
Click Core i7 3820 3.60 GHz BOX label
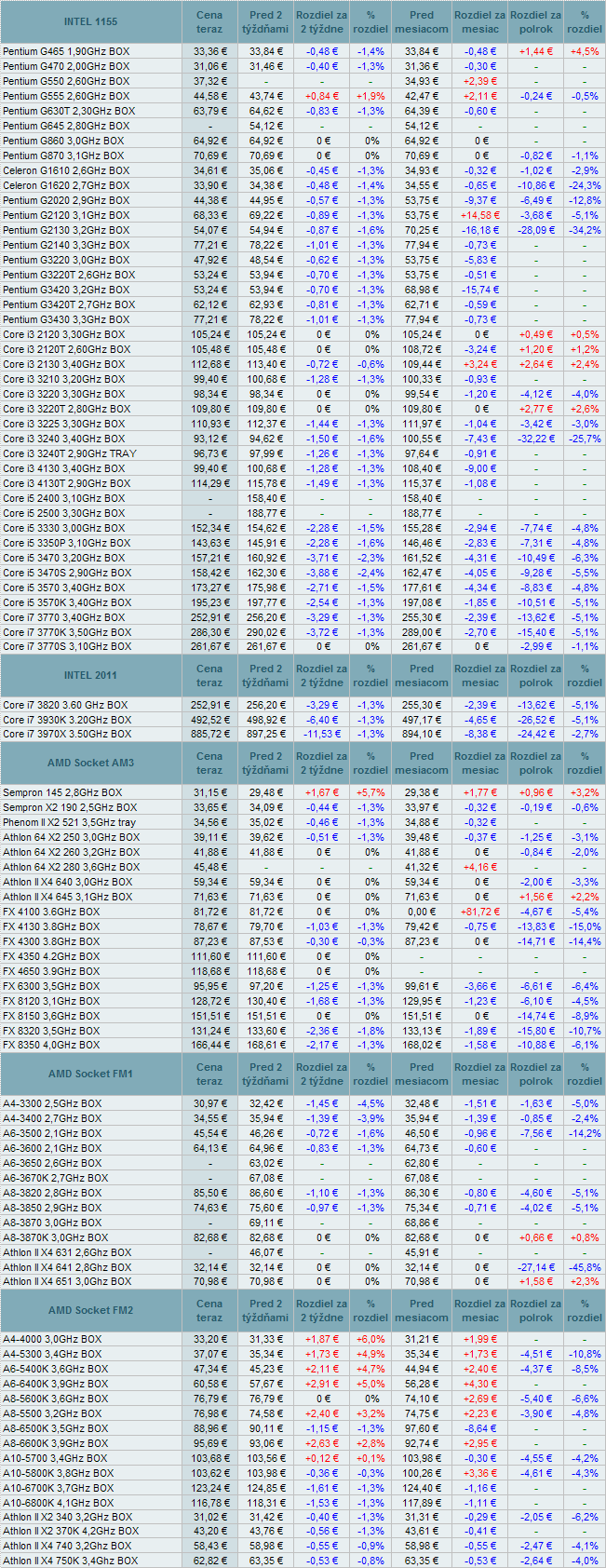(65, 705)
